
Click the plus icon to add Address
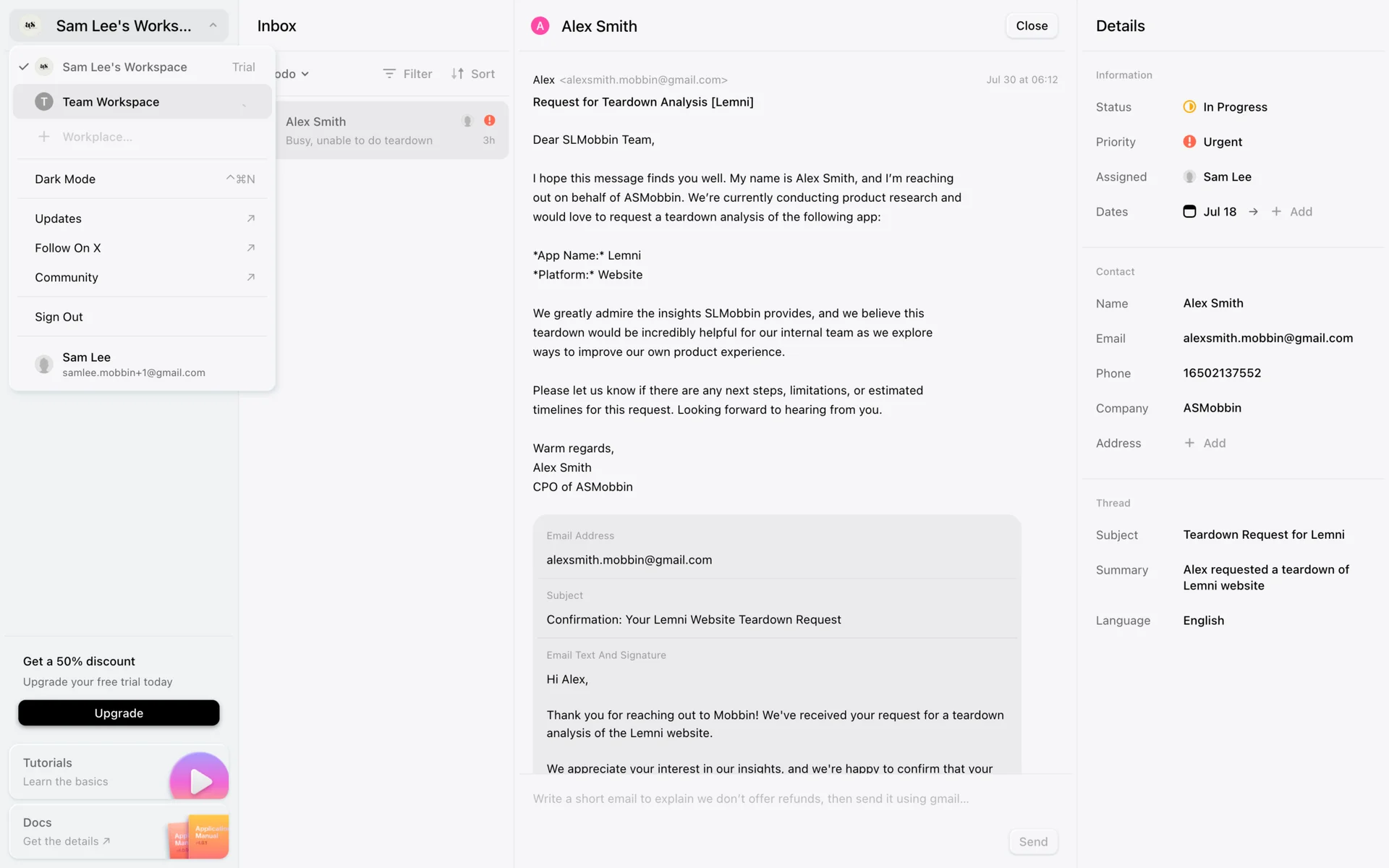[x=1189, y=443]
